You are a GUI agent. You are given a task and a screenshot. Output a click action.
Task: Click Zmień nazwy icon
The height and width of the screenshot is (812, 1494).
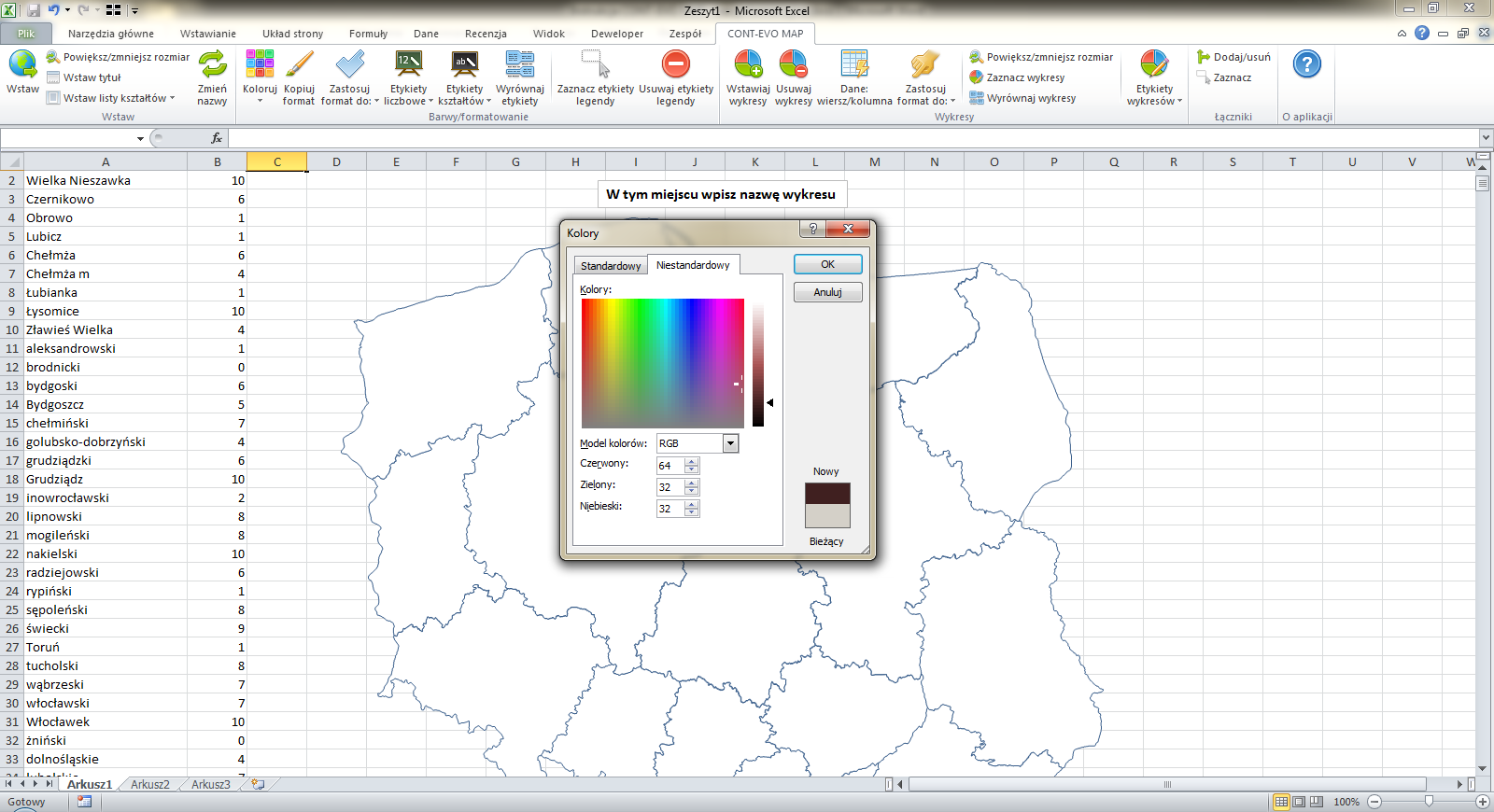[x=213, y=64]
